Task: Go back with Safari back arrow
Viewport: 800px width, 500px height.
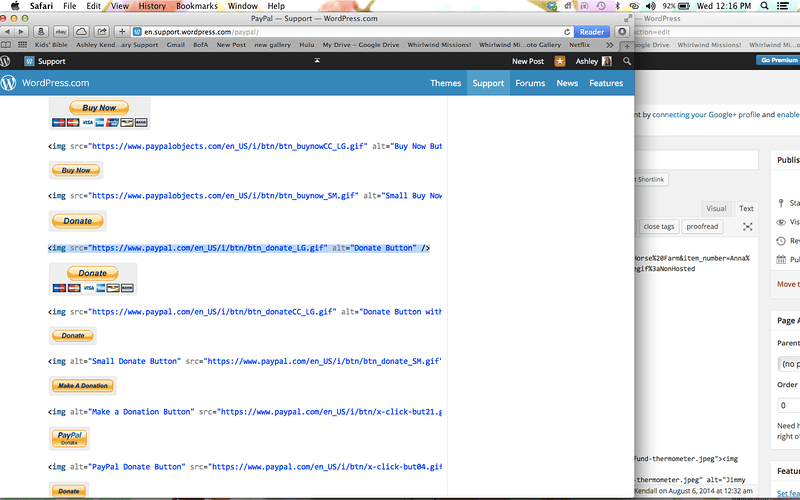Action: point(7,32)
